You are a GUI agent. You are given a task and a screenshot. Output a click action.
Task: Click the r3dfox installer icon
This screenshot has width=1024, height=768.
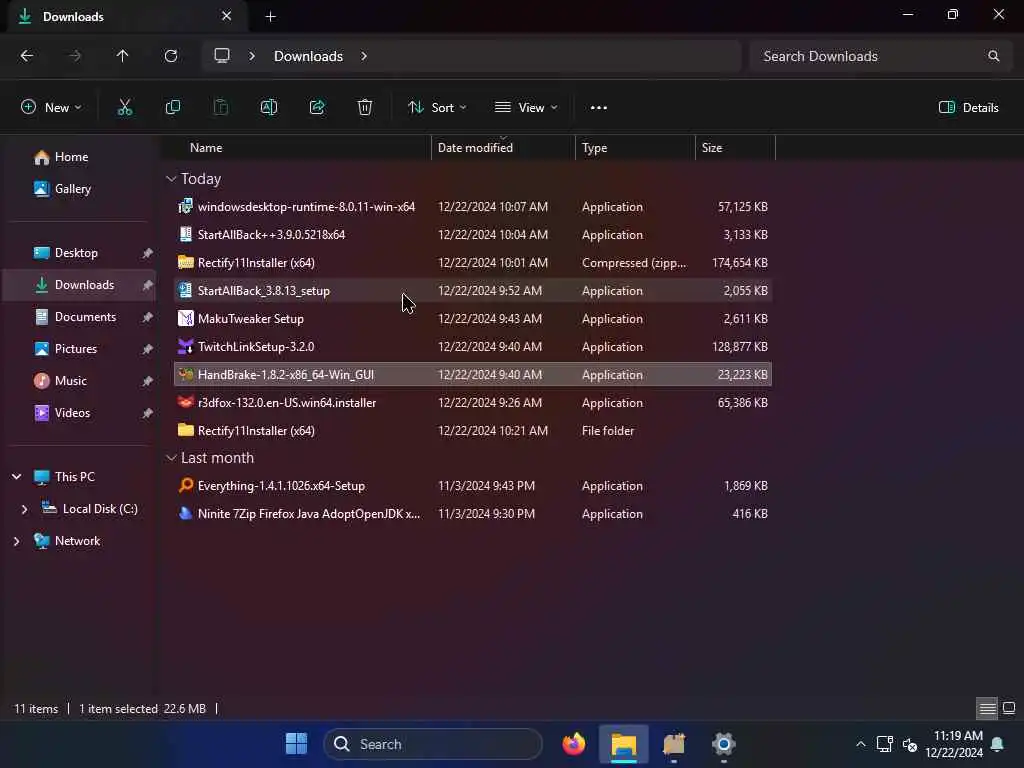(x=185, y=403)
